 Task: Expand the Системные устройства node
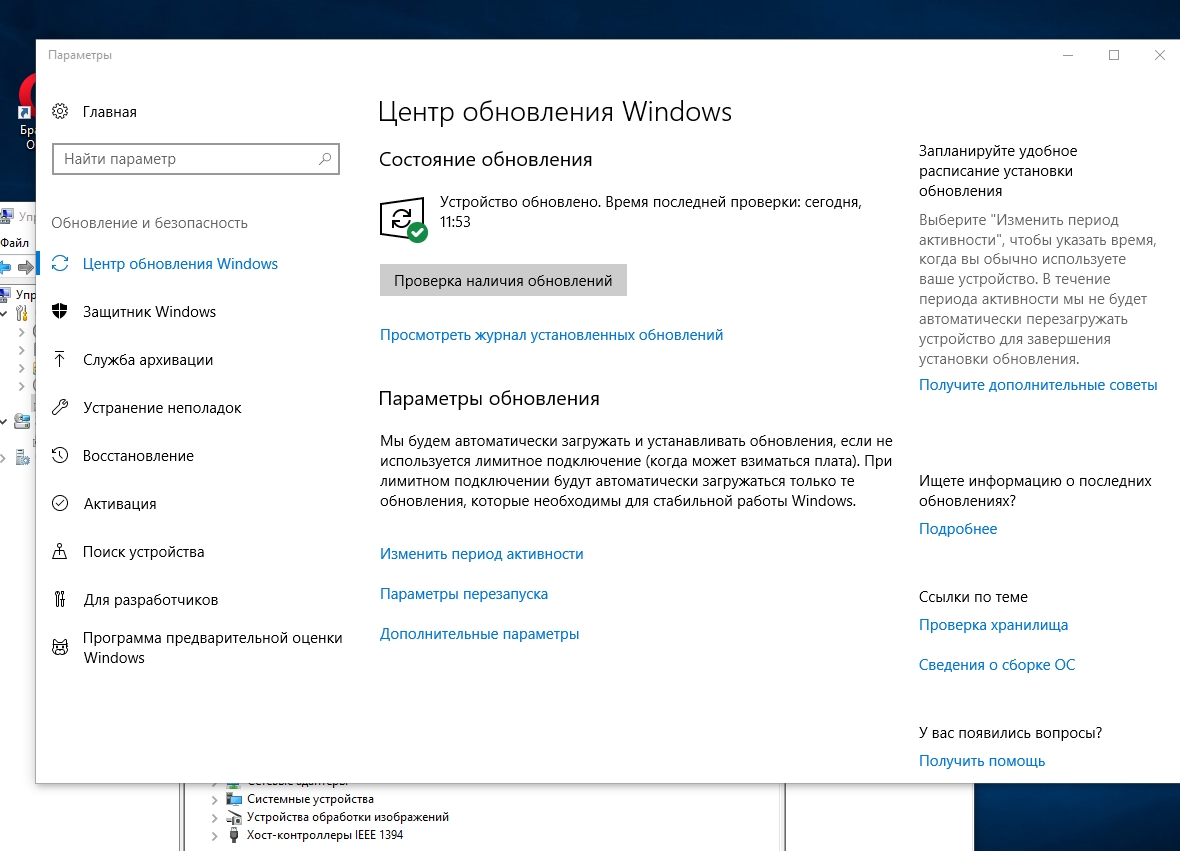tap(214, 800)
